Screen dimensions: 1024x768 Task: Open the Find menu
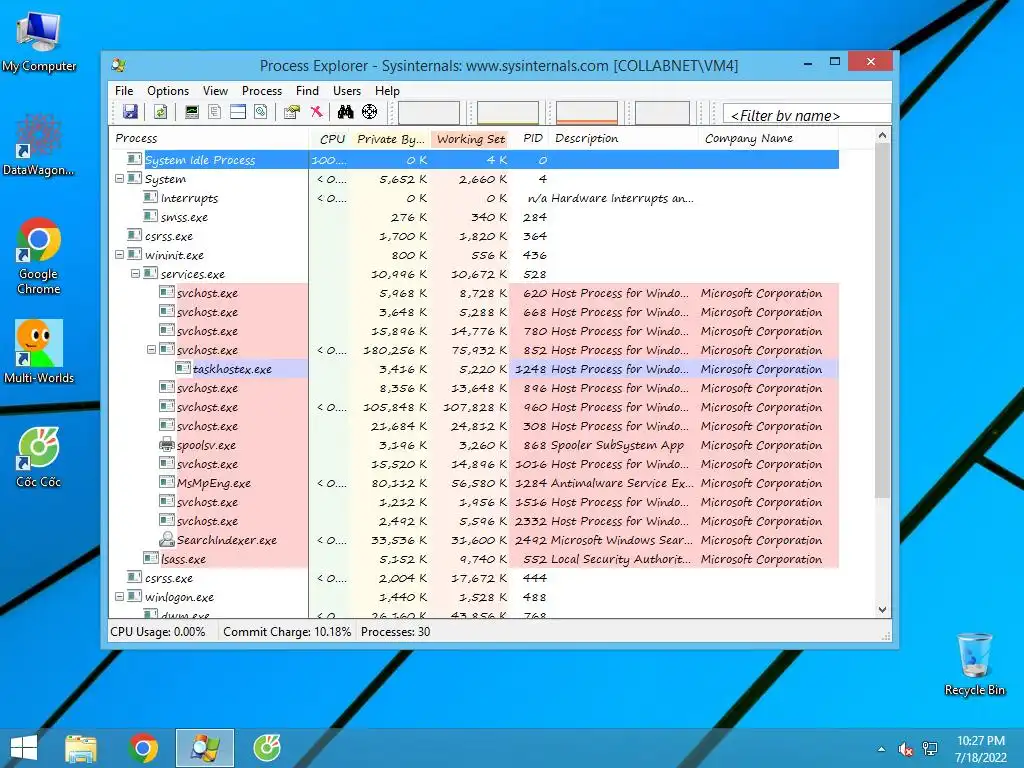(307, 91)
